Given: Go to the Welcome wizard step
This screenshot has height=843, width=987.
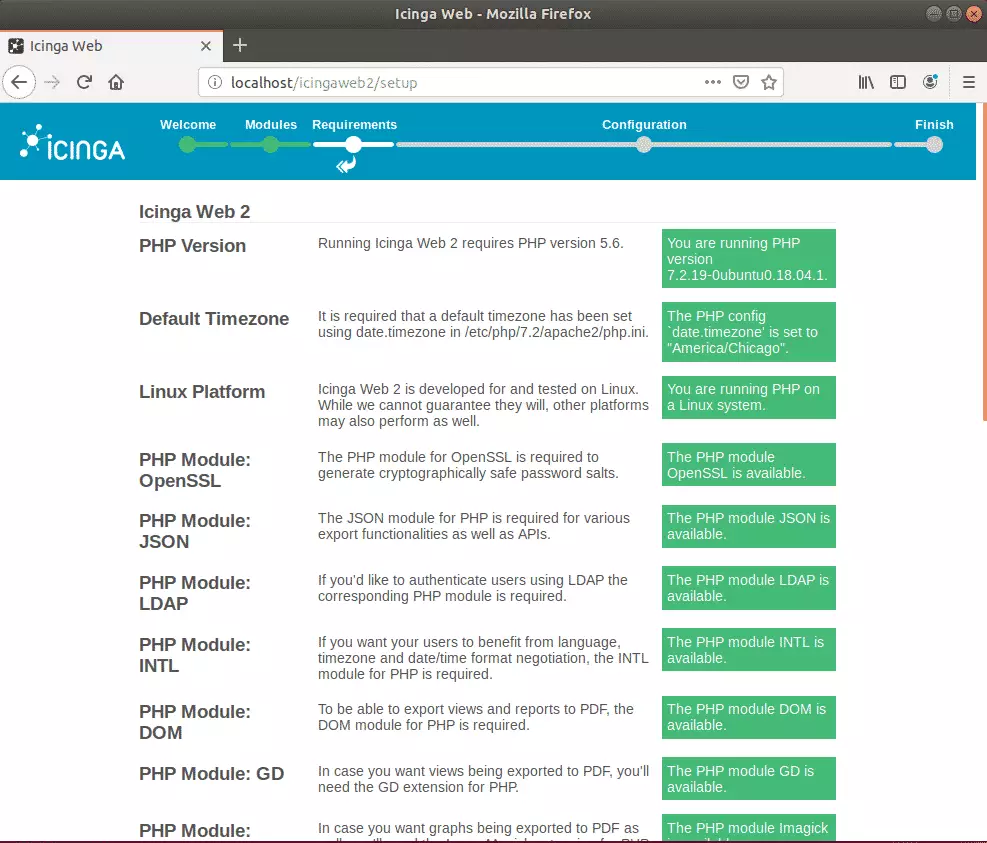Looking at the screenshot, I should click(x=188, y=145).
